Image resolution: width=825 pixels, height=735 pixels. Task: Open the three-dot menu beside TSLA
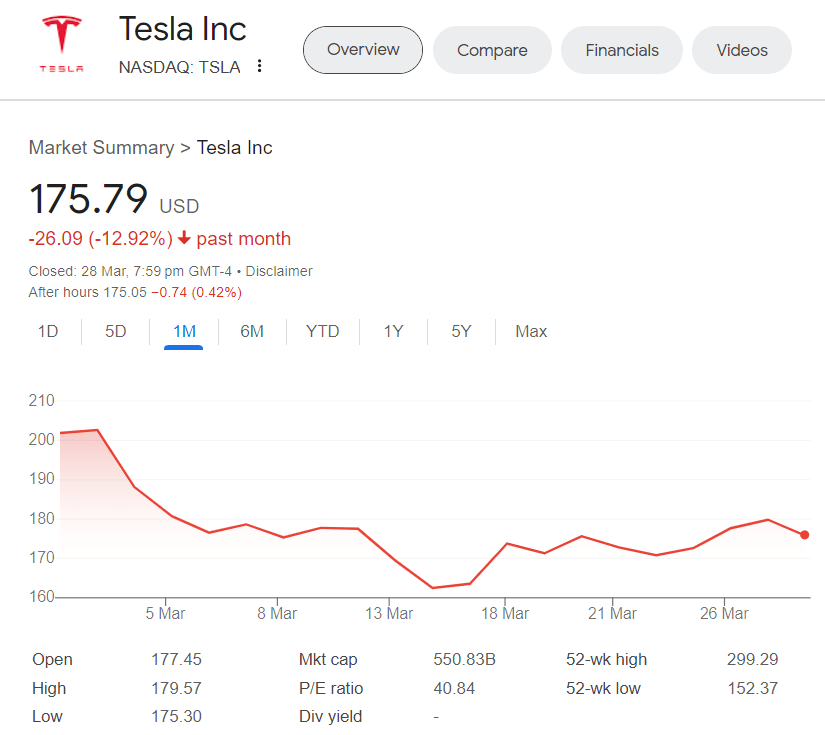[x=260, y=67]
